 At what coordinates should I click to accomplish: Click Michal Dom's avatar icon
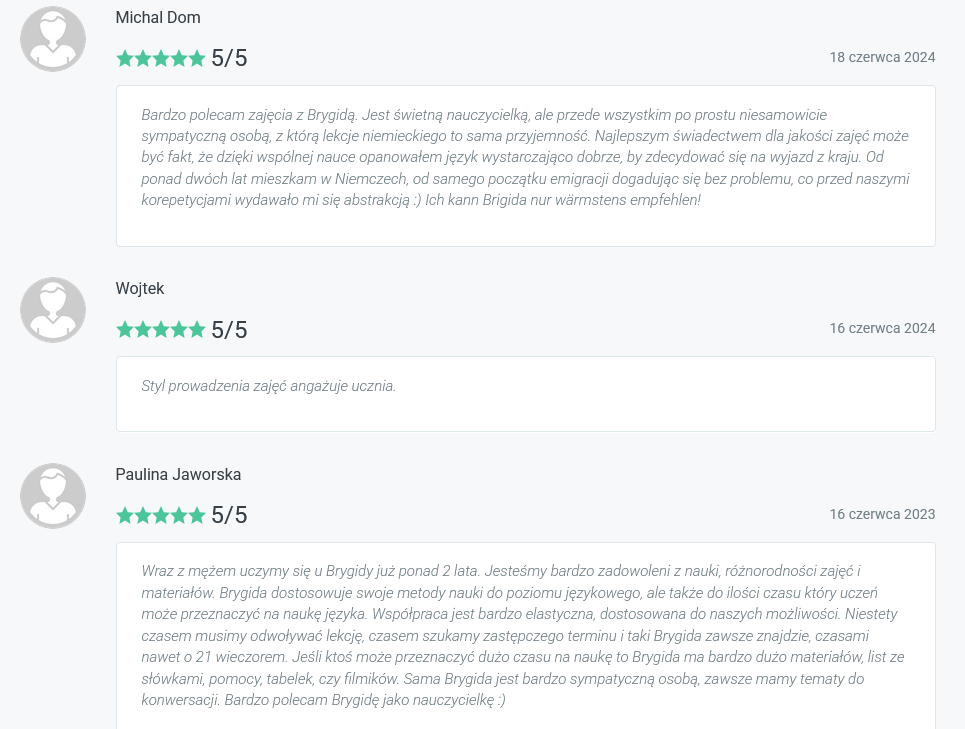[53, 39]
